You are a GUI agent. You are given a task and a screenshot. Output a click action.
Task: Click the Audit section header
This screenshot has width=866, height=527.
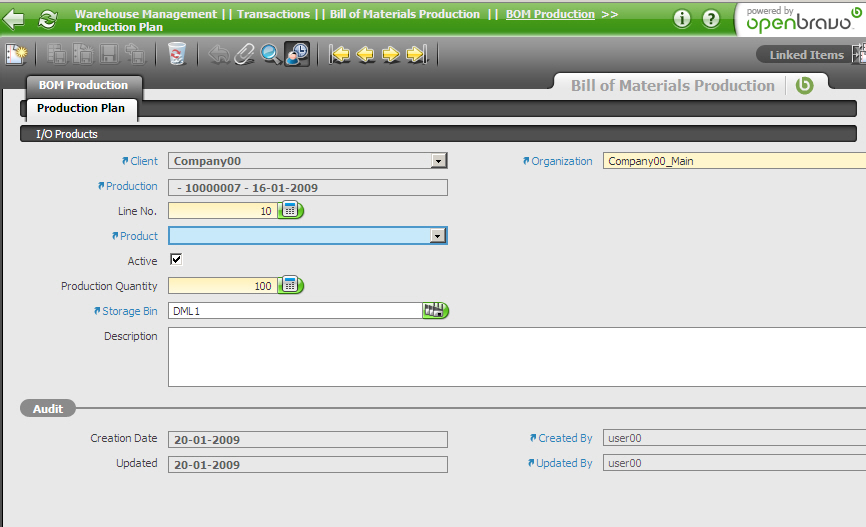pos(47,409)
